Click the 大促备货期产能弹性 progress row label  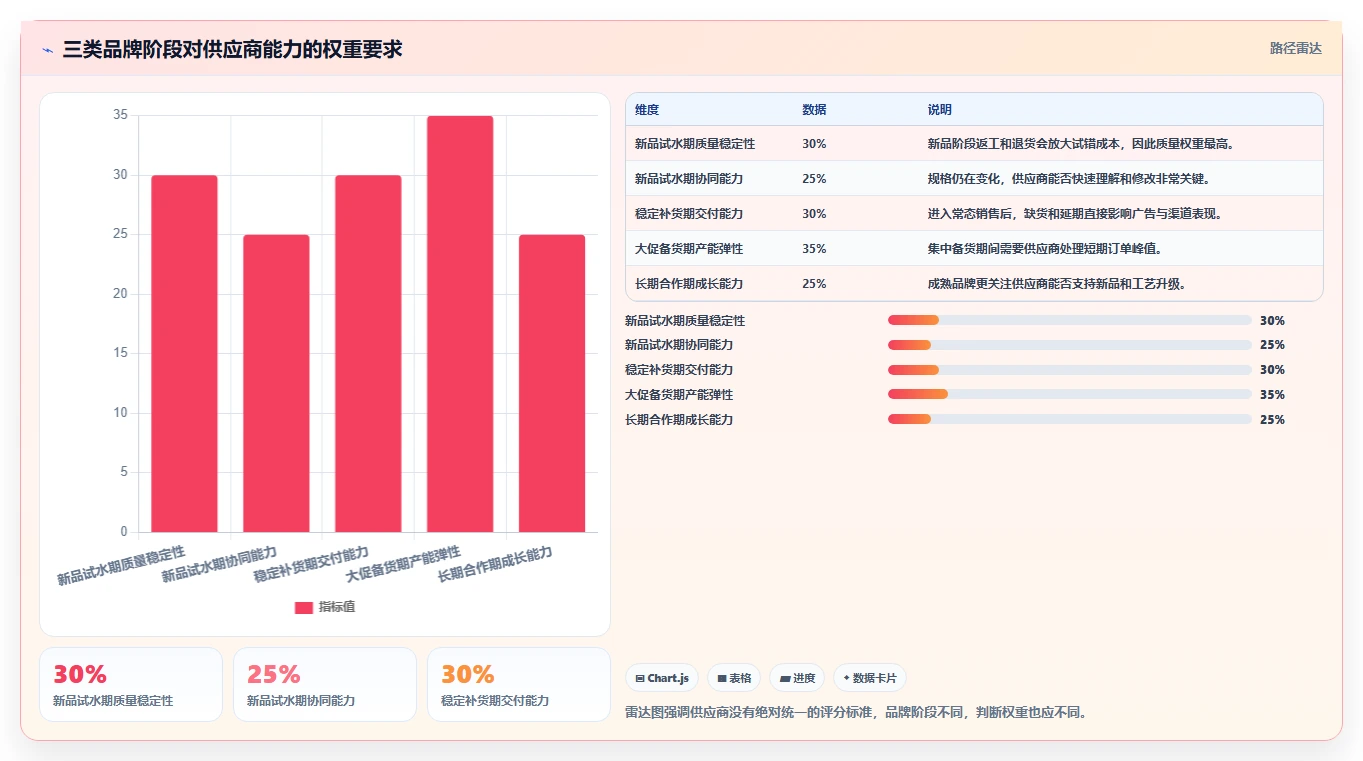pos(679,395)
